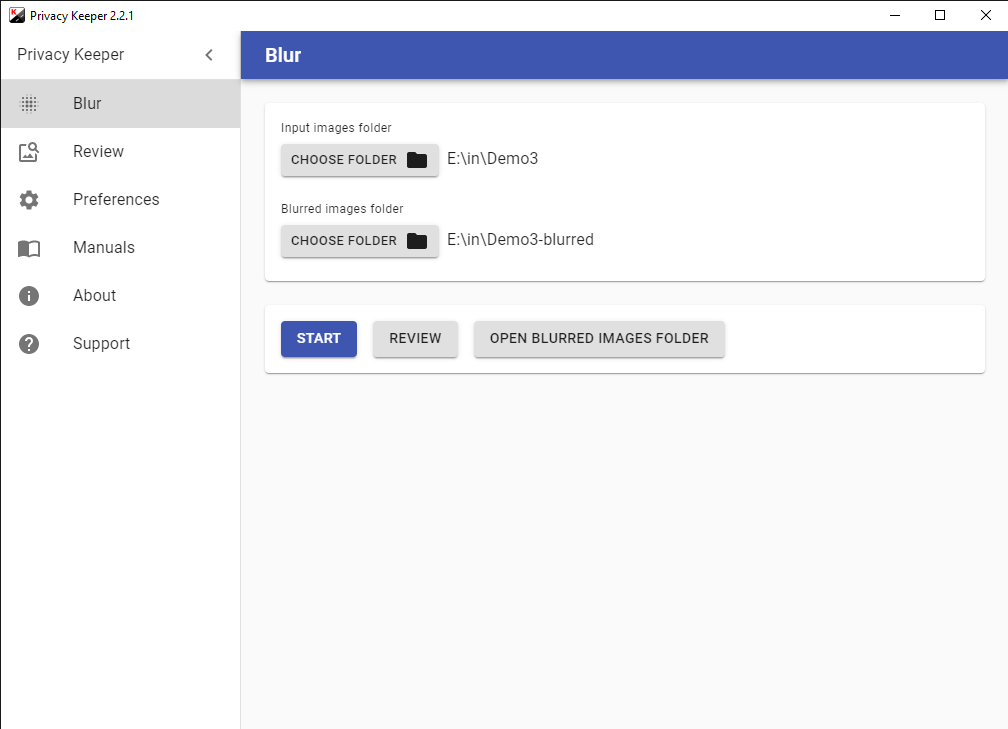Viewport: 1008px width, 729px height.
Task: Minimize the Privacy Keeper window
Action: [895, 15]
